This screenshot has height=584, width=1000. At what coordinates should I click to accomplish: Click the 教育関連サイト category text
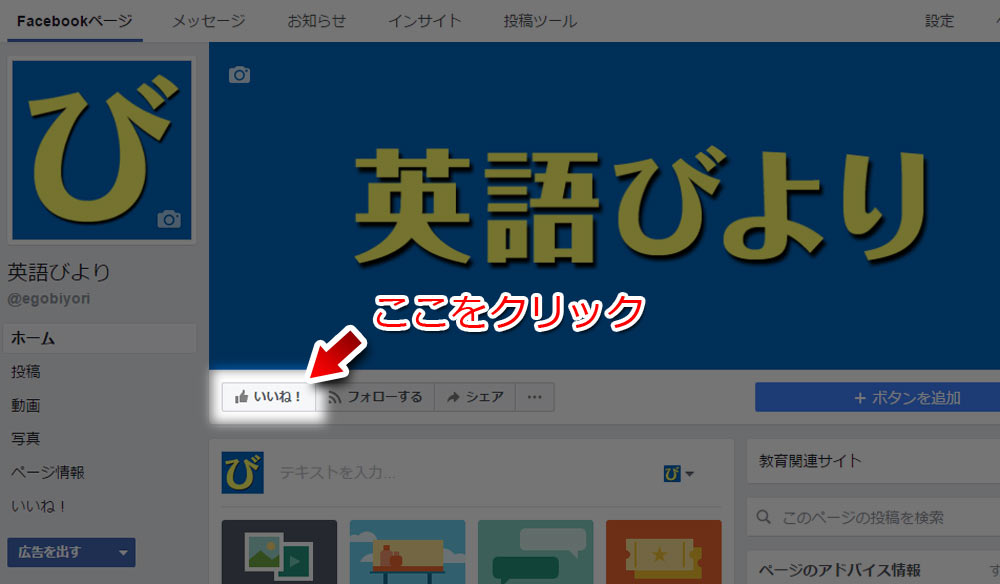pyautogui.click(x=810, y=461)
